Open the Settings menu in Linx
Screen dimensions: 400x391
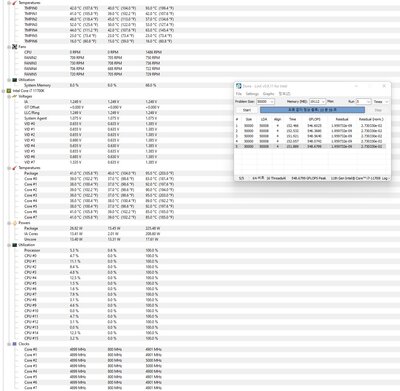click(x=252, y=94)
